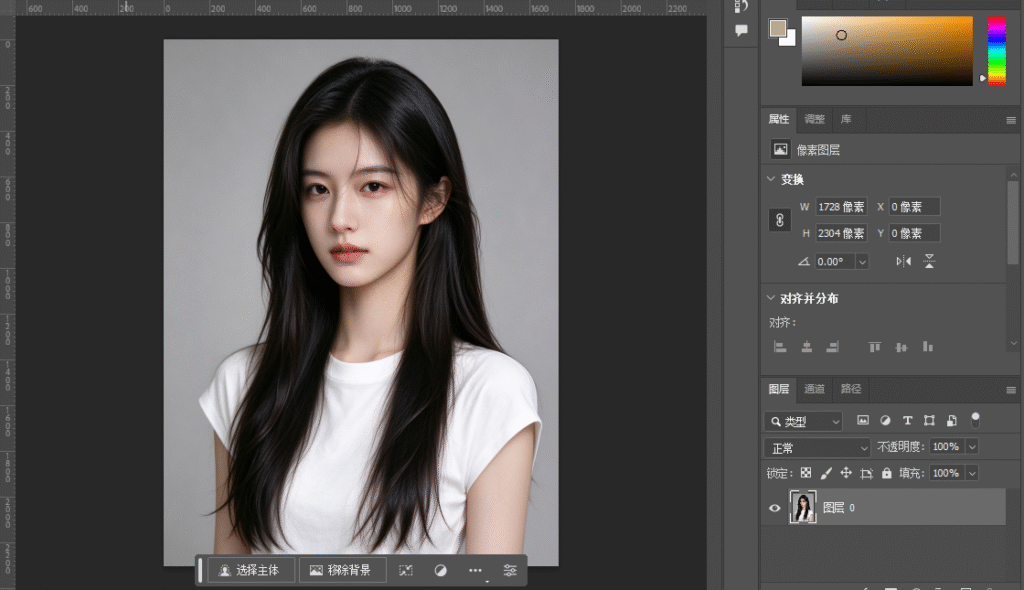The width and height of the screenshot is (1024, 590).
Task: Toggle lock all padlock
Action: tap(886, 473)
